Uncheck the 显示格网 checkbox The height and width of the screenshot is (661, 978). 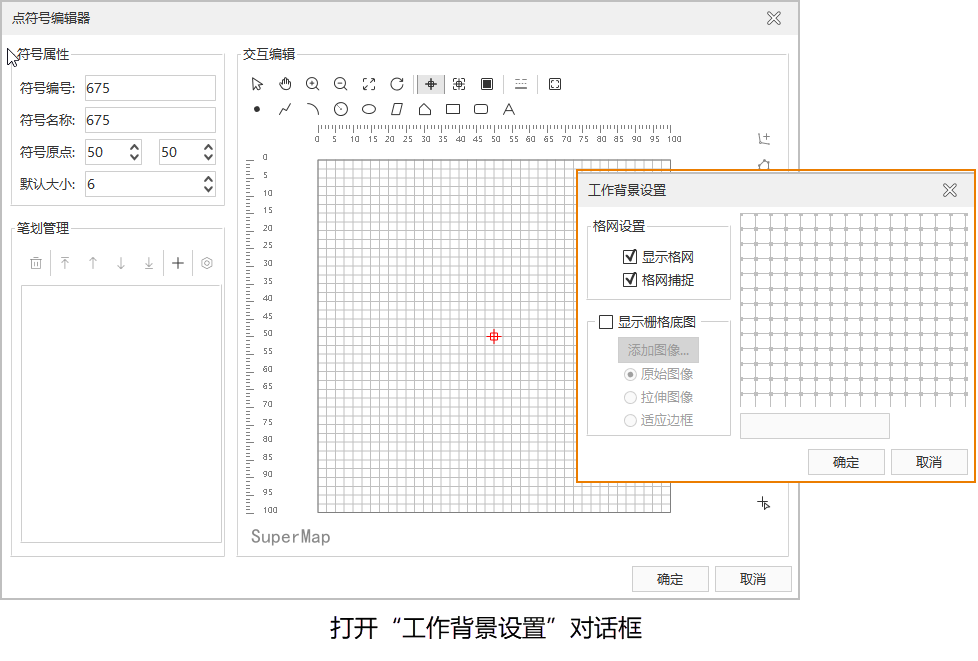click(x=630, y=257)
